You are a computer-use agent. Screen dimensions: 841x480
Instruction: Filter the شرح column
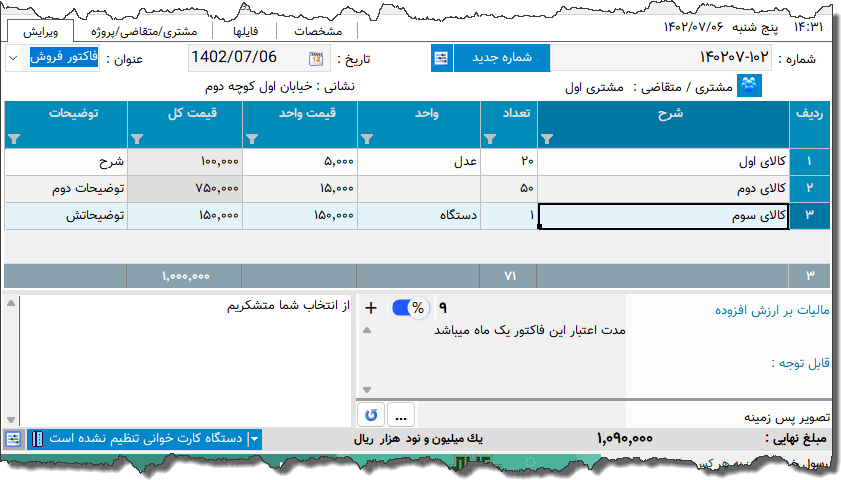(x=547, y=139)
